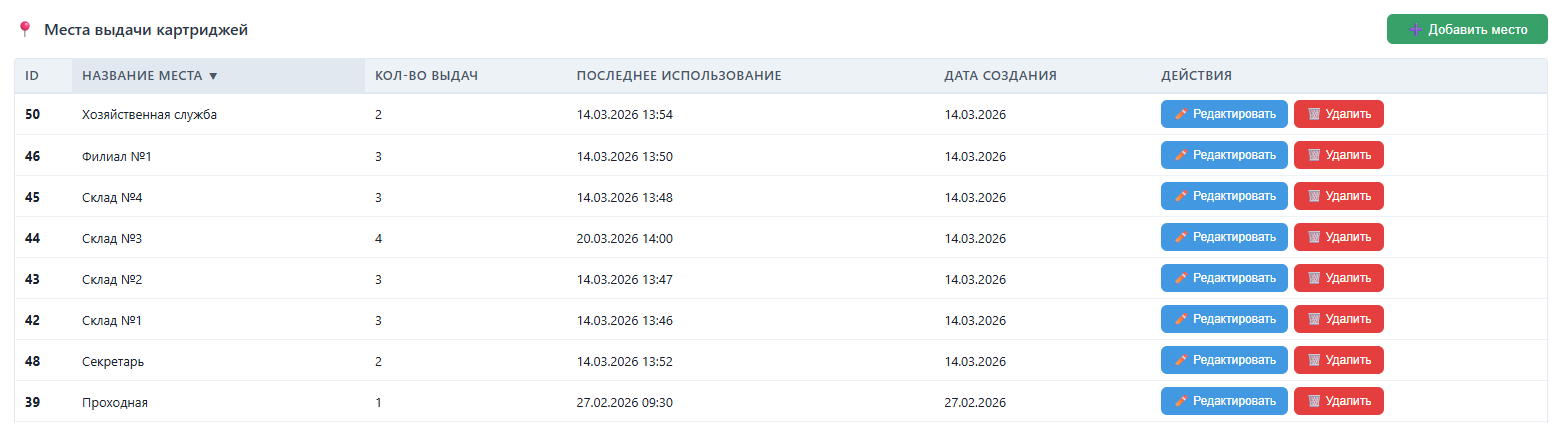The height and width of the screenshot is (423, 1563).
Task: Click the pencil icon for Хозяйственная служба
Action: [1181, 114]
